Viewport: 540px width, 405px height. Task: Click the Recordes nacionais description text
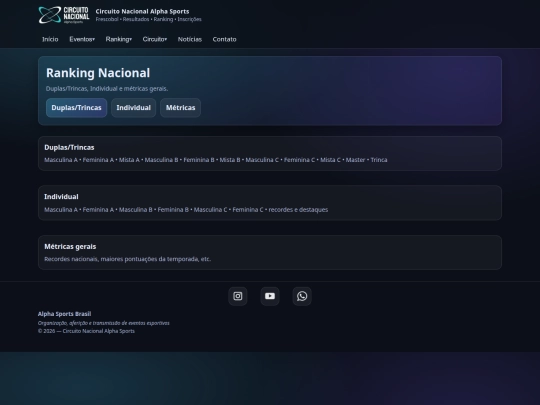[x=127, y=259]
